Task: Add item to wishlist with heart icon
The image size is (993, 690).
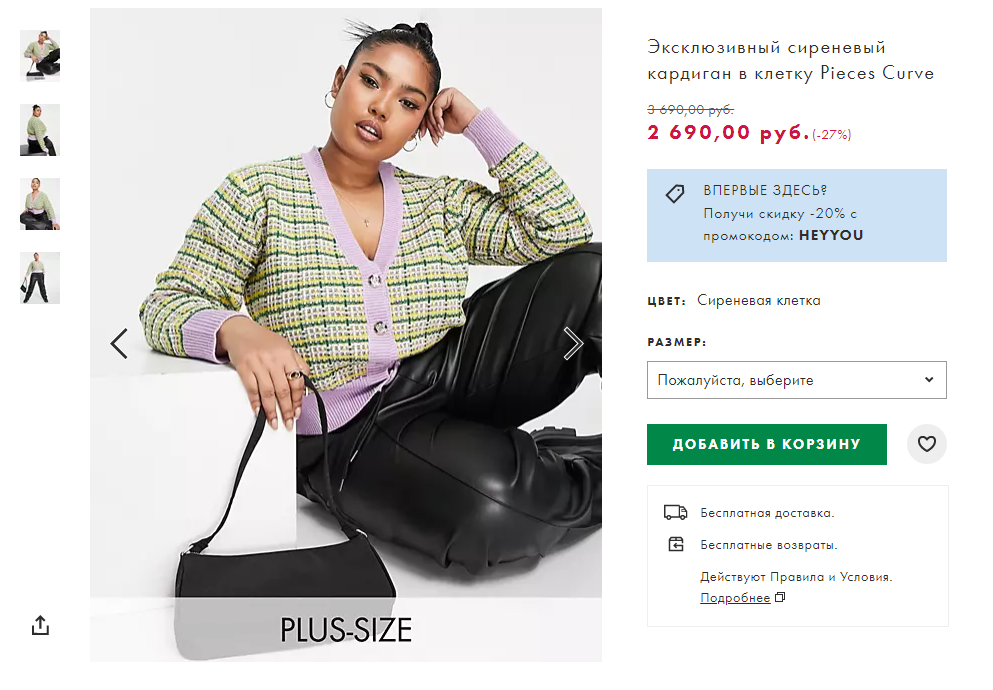Action: tap(927, 444)
